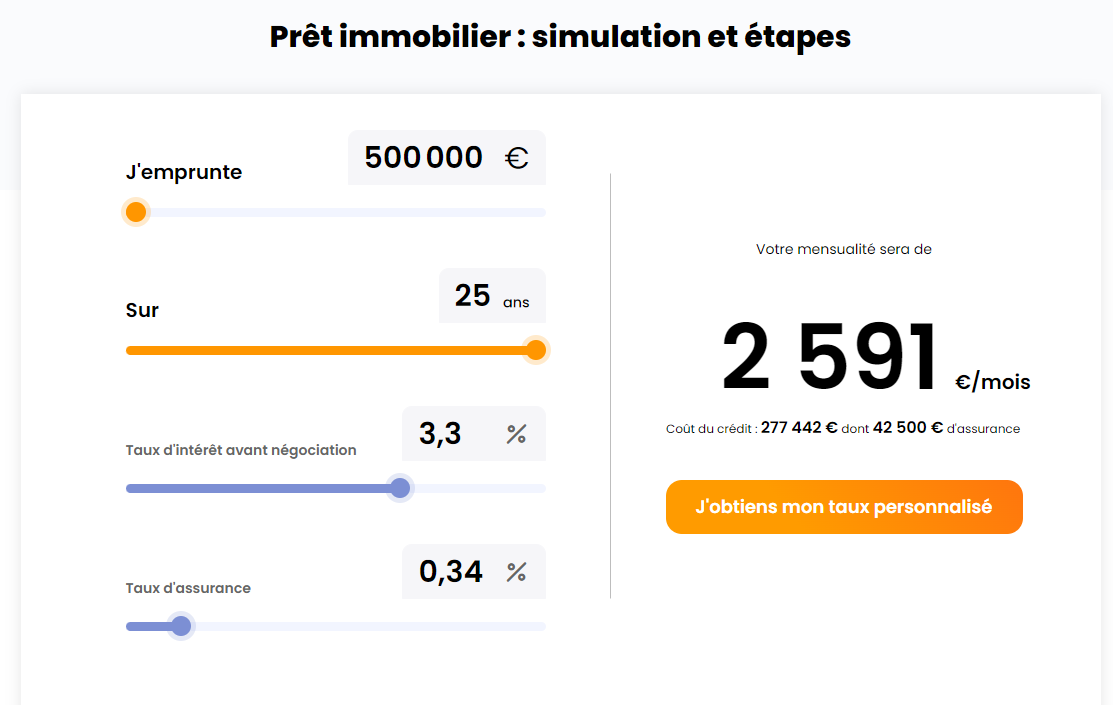Click the "Taux d'intérêt avant négociation" label
The width and height of the screenshot is (1113, 705).
[241, 450]
